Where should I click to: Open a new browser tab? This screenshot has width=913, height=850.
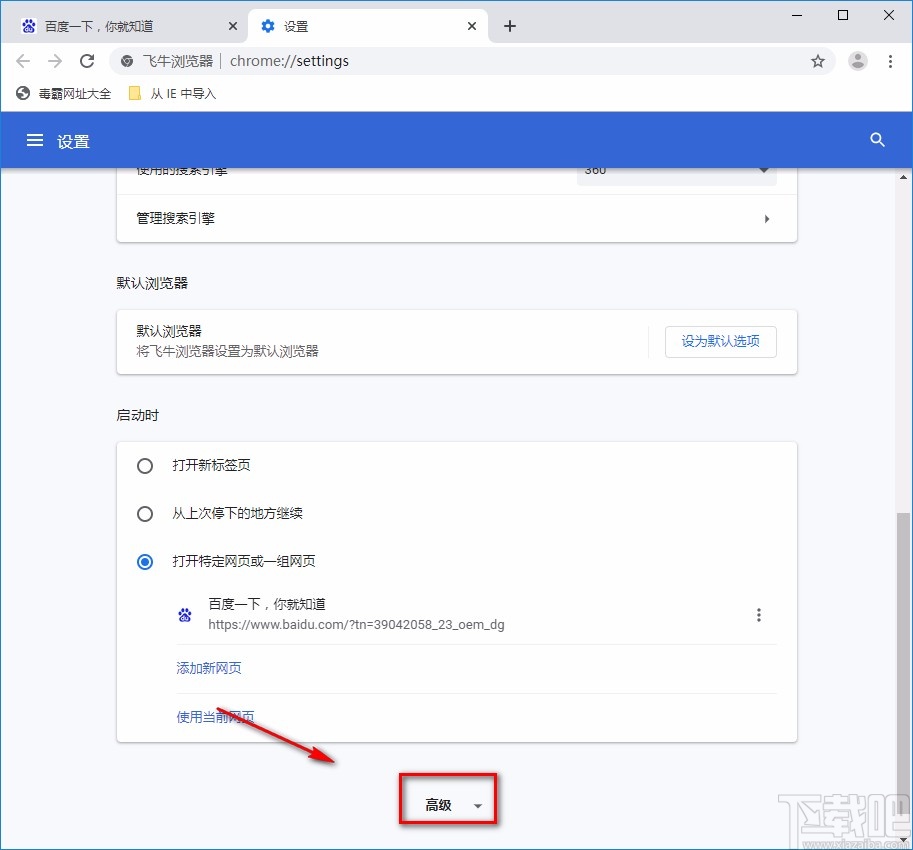tap(509, 26)
